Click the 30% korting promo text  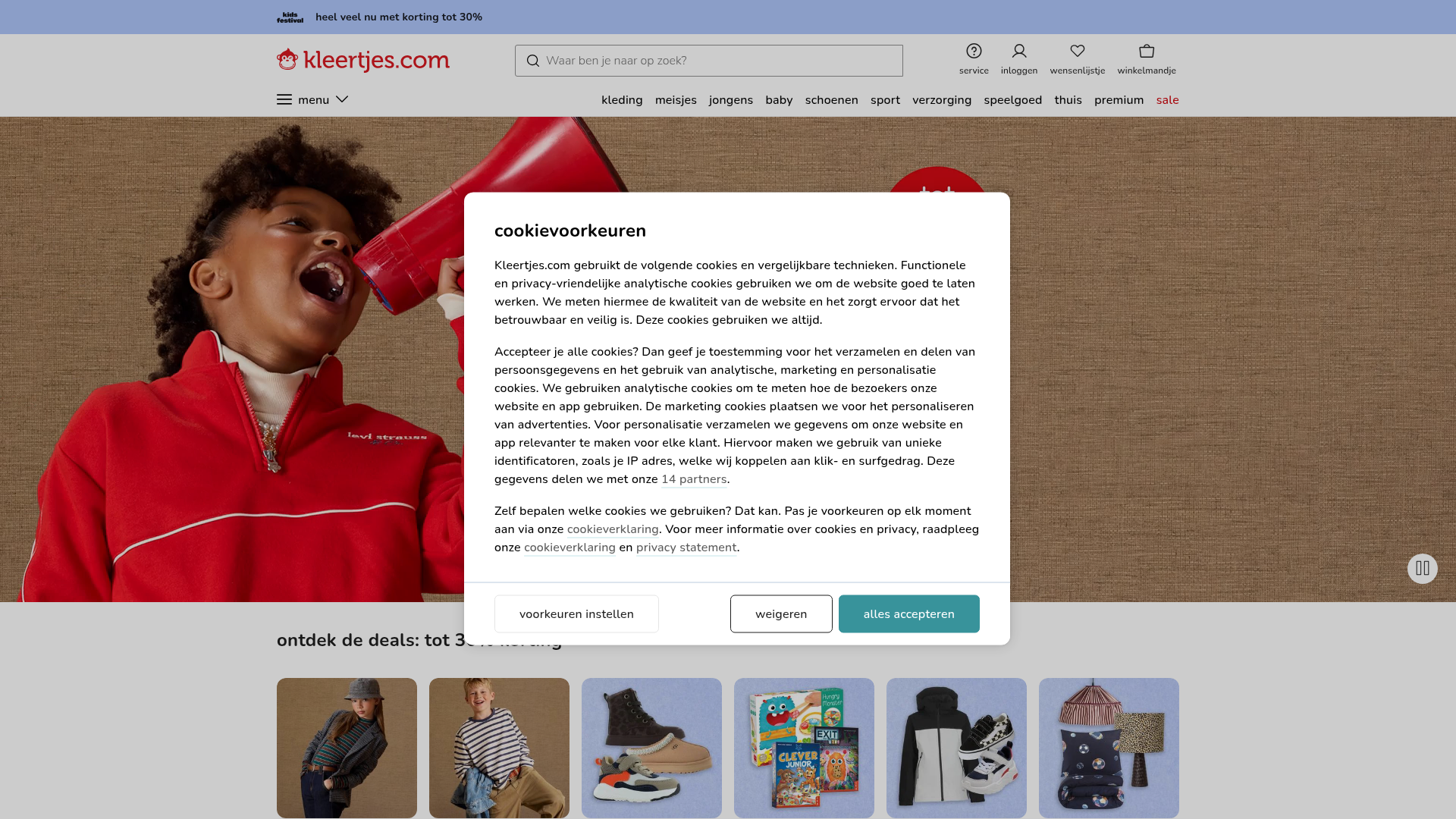coord(399,17)
